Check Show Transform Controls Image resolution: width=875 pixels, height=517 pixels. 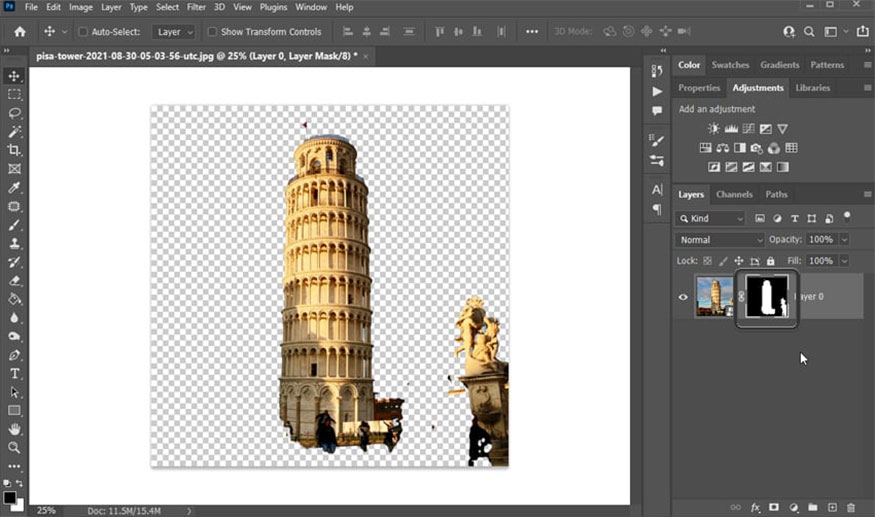coord(212,32)
